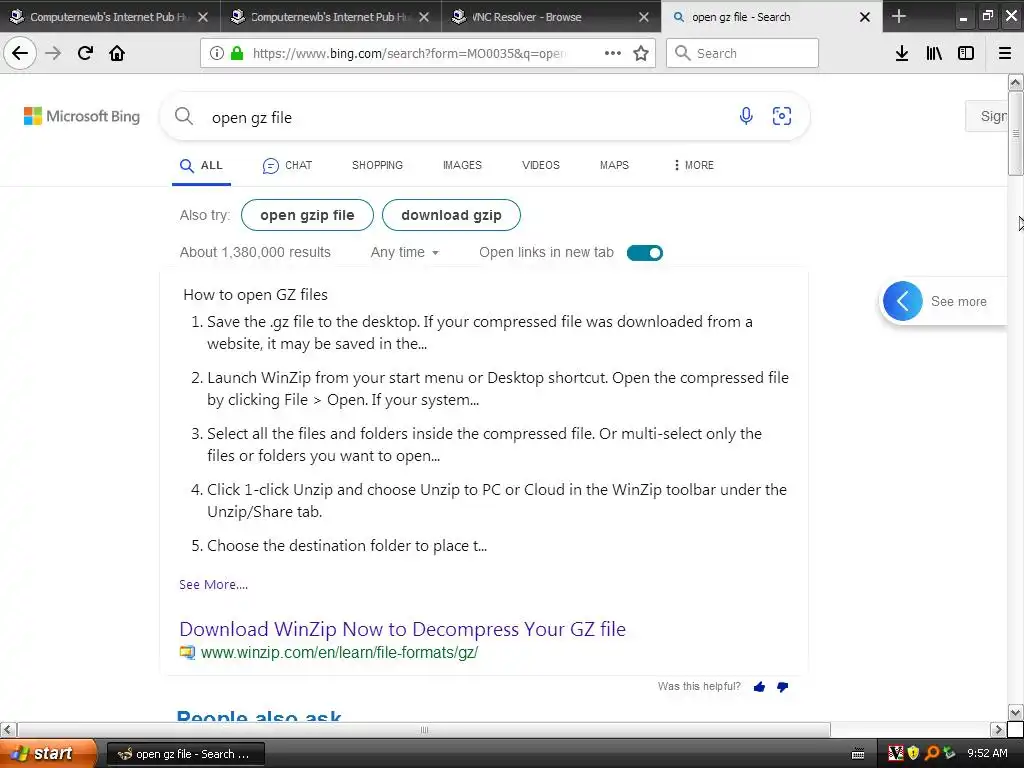Click the green padlock security icon
Image resolution: width=1024 pixels, height=768 pixels.
(236, 53)
